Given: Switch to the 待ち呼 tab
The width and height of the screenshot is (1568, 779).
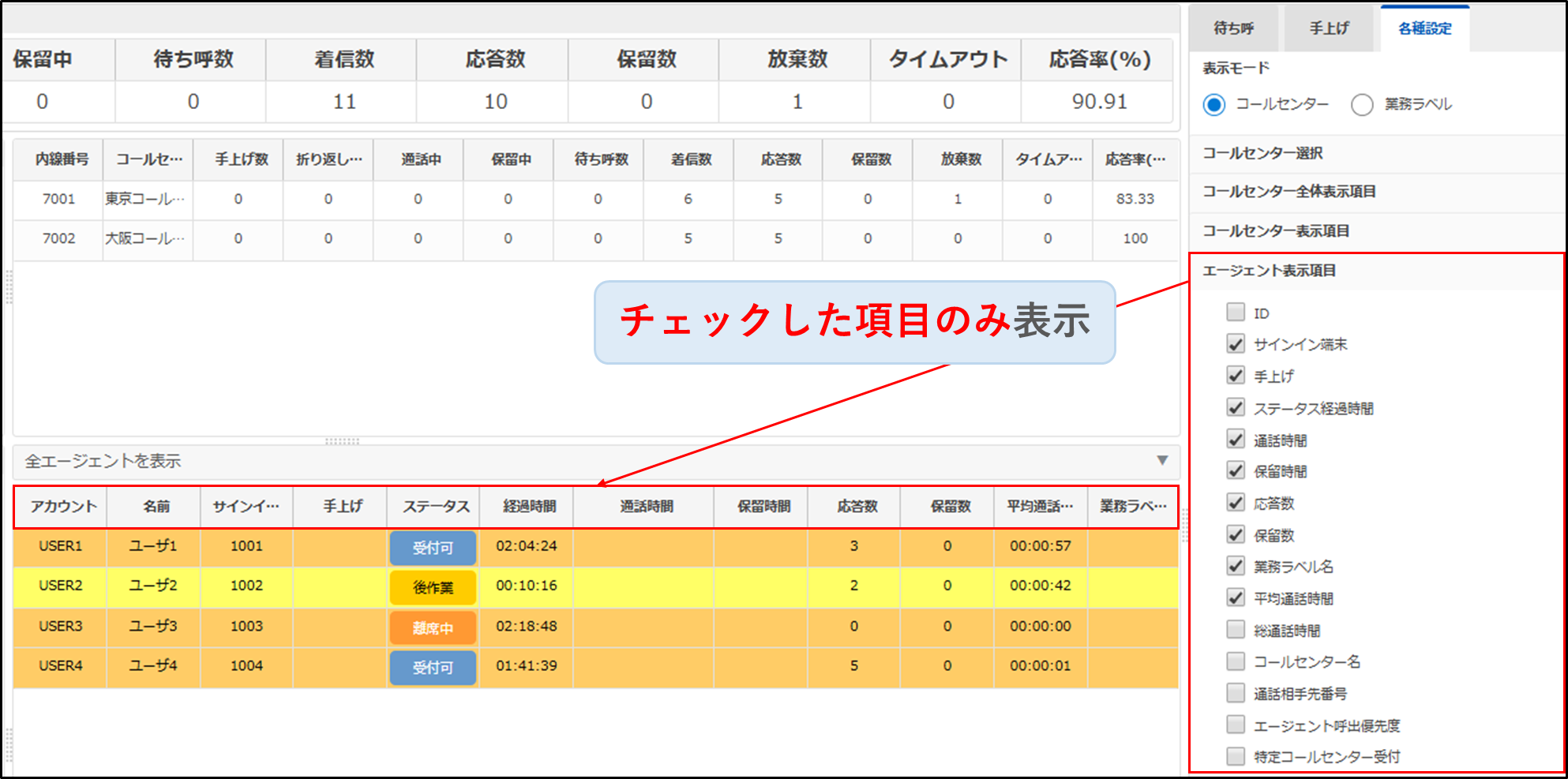Looking at the screenshot, I should click(x=1234, y=28).
